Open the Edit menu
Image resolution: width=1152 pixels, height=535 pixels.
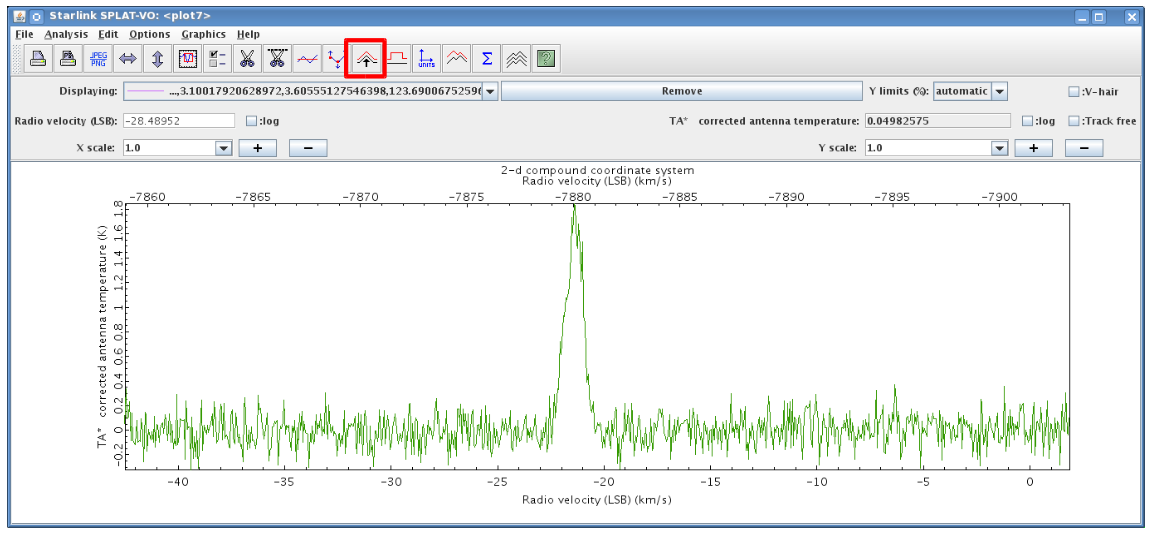point(108,34)
